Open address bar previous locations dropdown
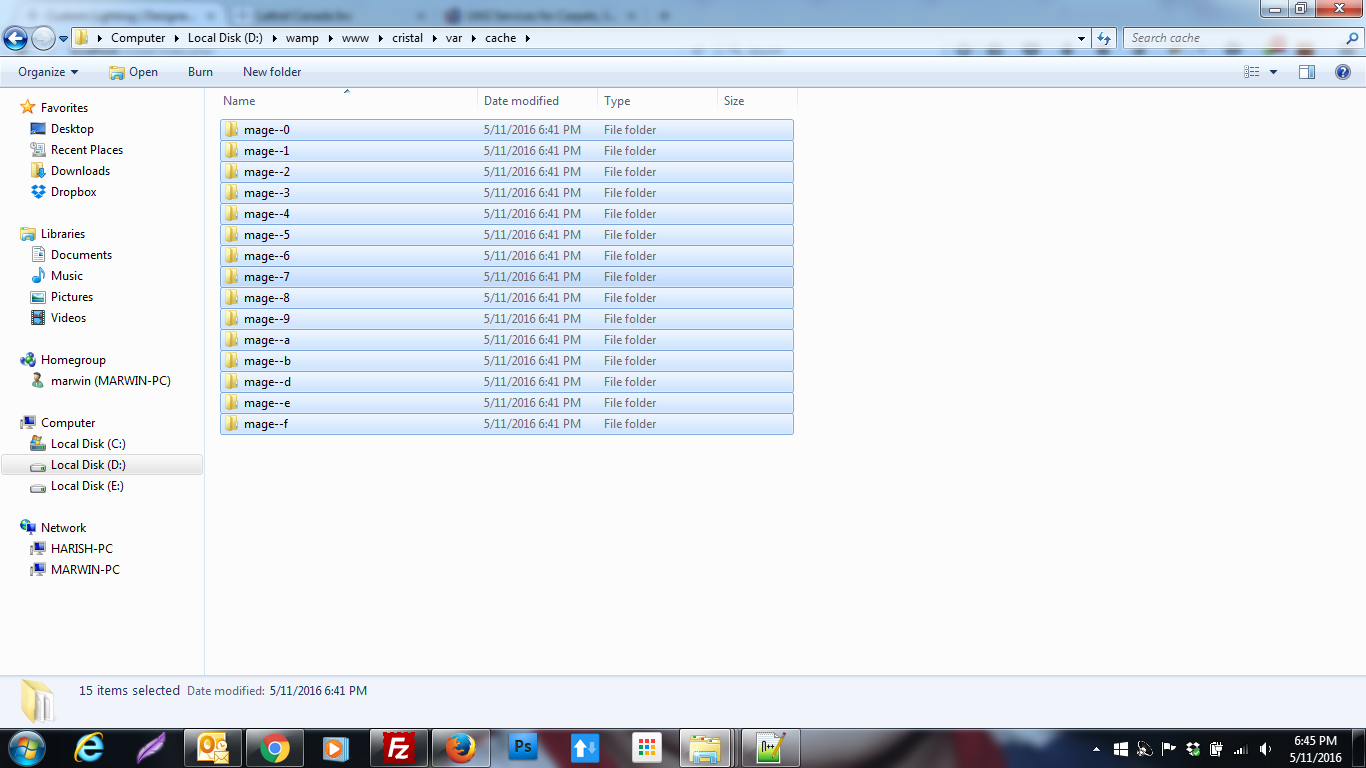This screenshot has height=768, width=1366. click(x=1081, y=38)
